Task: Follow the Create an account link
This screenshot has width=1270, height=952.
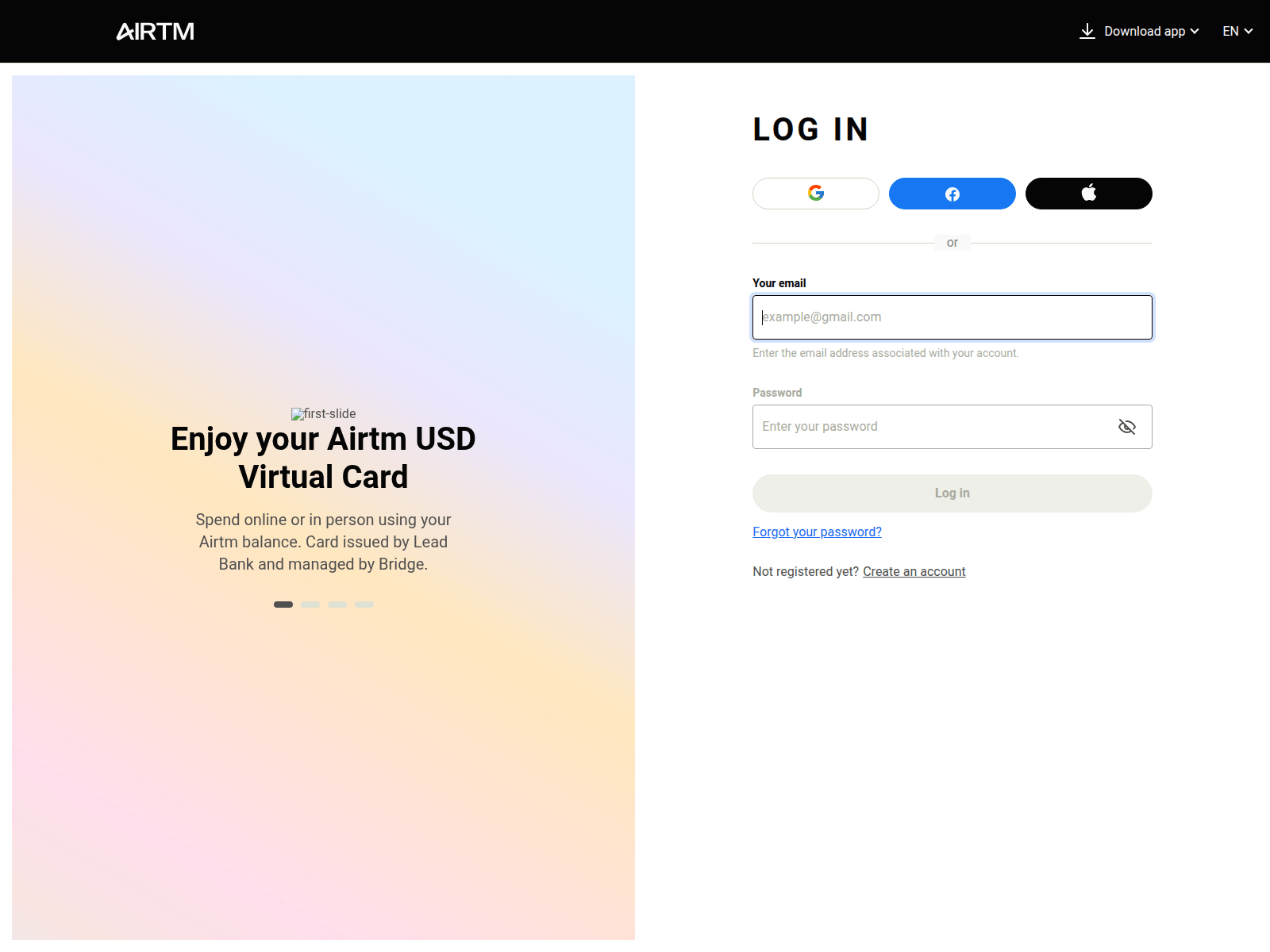Action: tap(914, 572)
